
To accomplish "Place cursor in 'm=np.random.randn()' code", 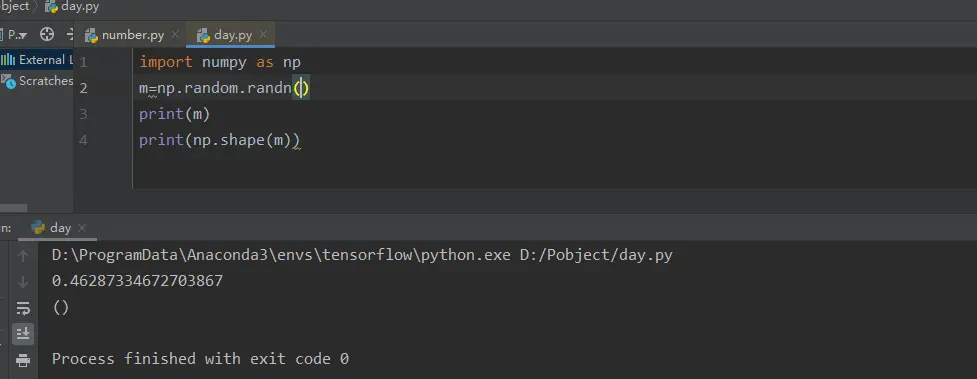I will (x=224, y=88).
